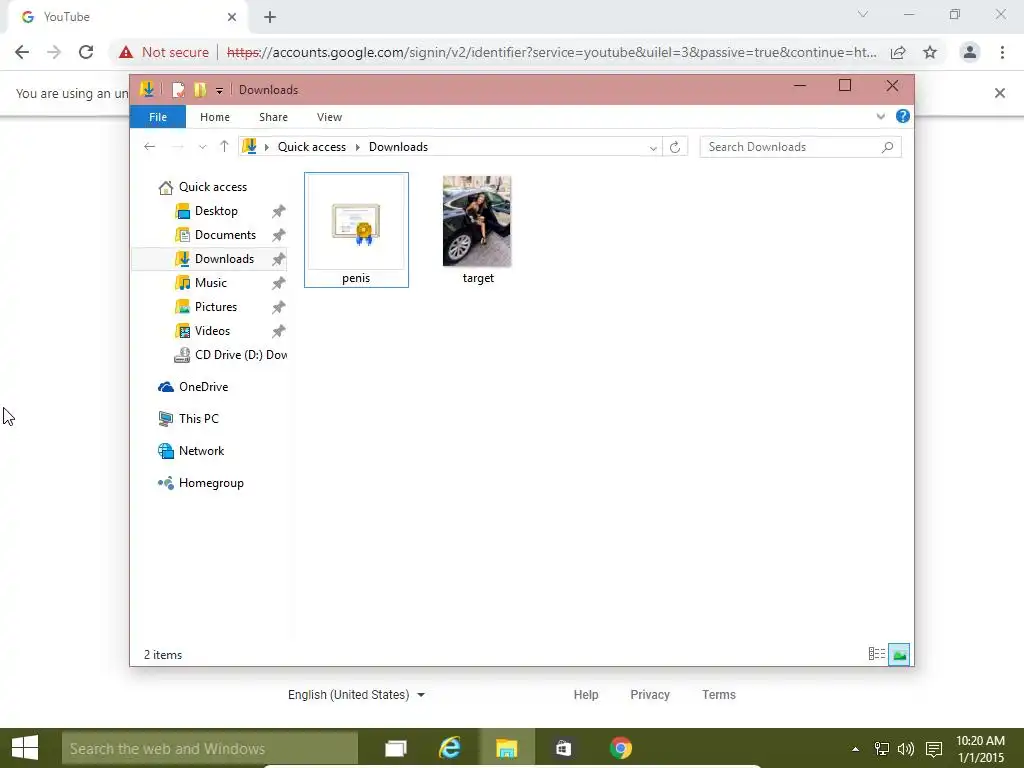Click the pin icon next to Documents
Viewport: 1024px width, 768px height.
pyautogui.click(x=278, y=235)
